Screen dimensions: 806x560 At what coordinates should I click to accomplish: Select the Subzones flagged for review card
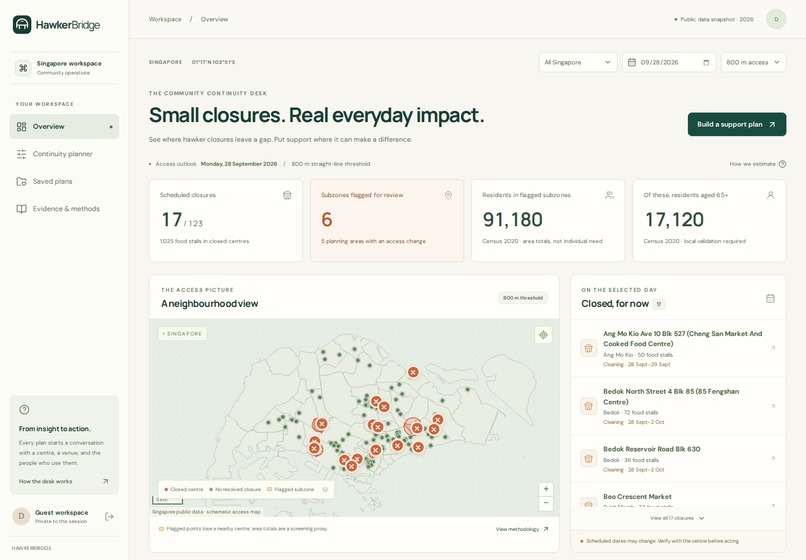click(x=387, y=220)
